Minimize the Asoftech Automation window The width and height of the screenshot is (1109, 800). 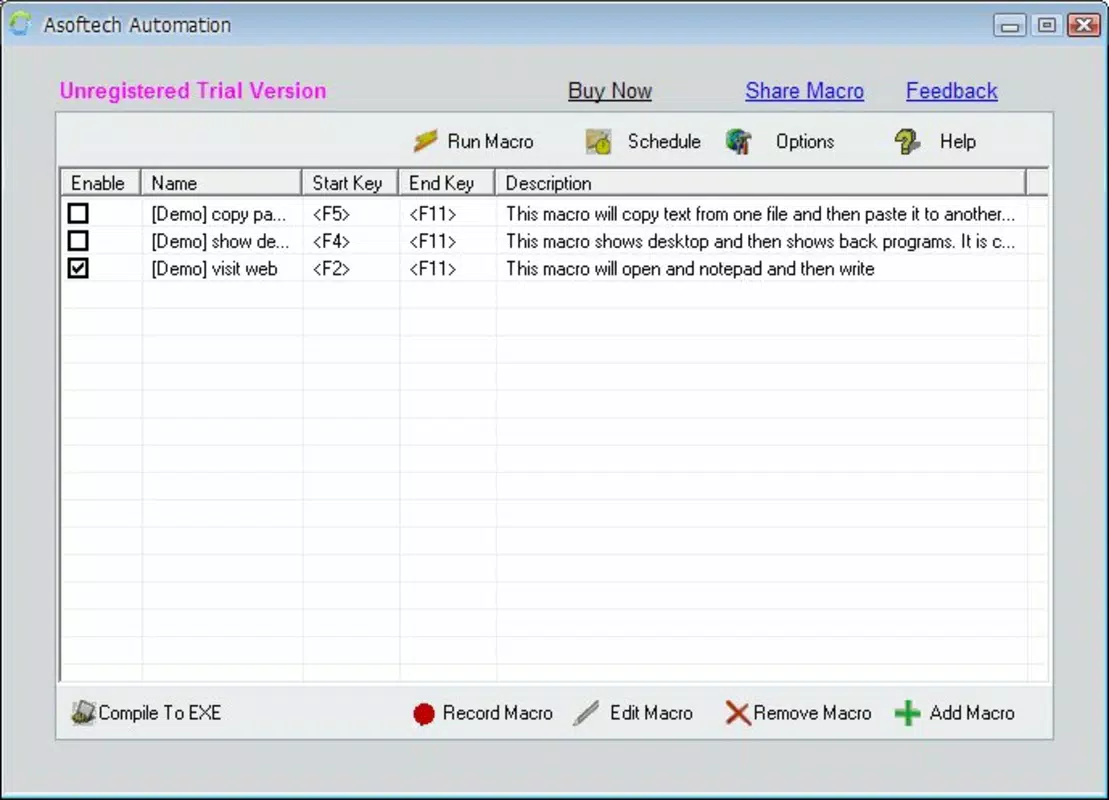(1009, 25)
